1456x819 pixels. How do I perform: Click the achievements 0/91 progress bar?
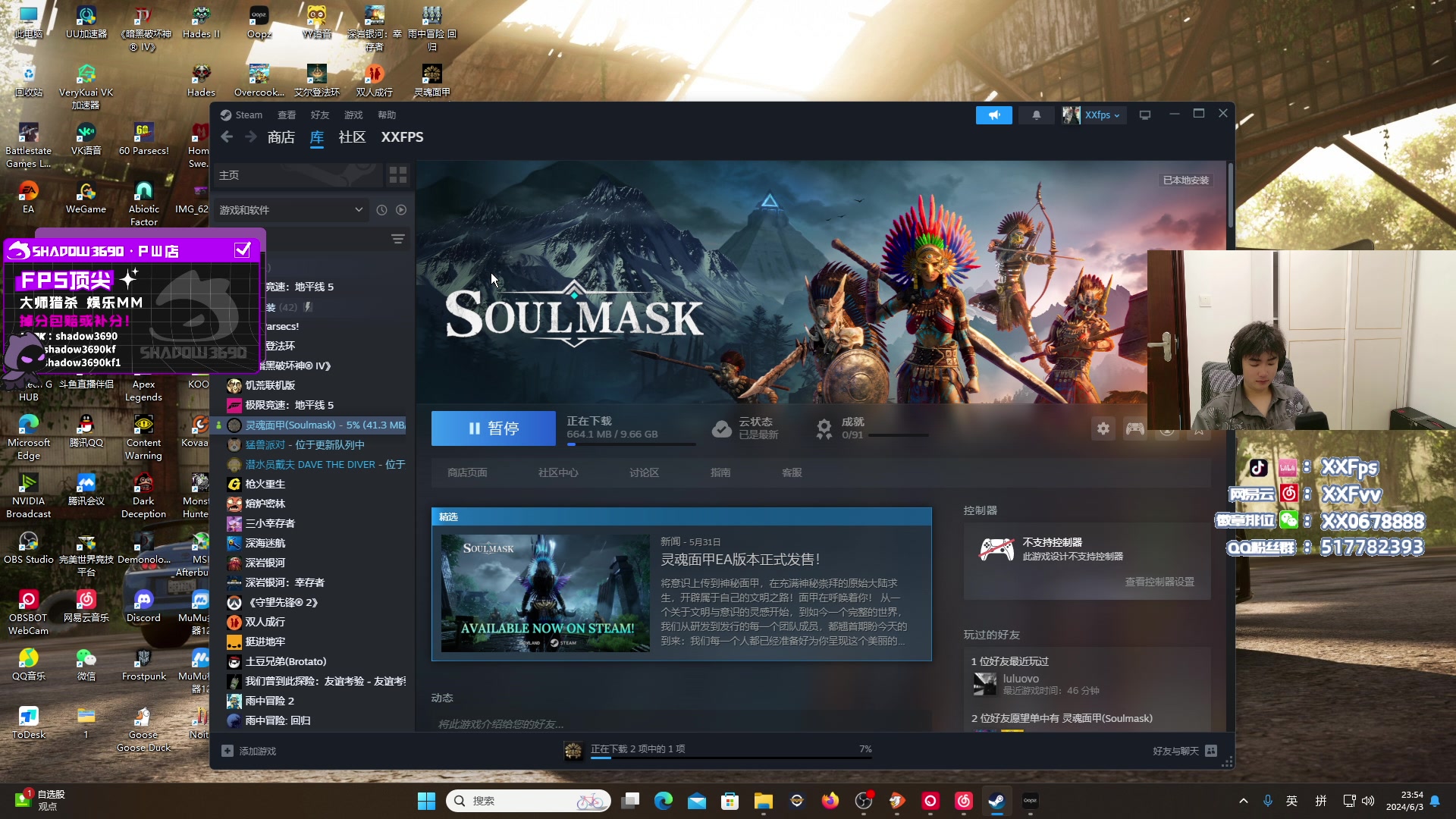click(899, 435)
